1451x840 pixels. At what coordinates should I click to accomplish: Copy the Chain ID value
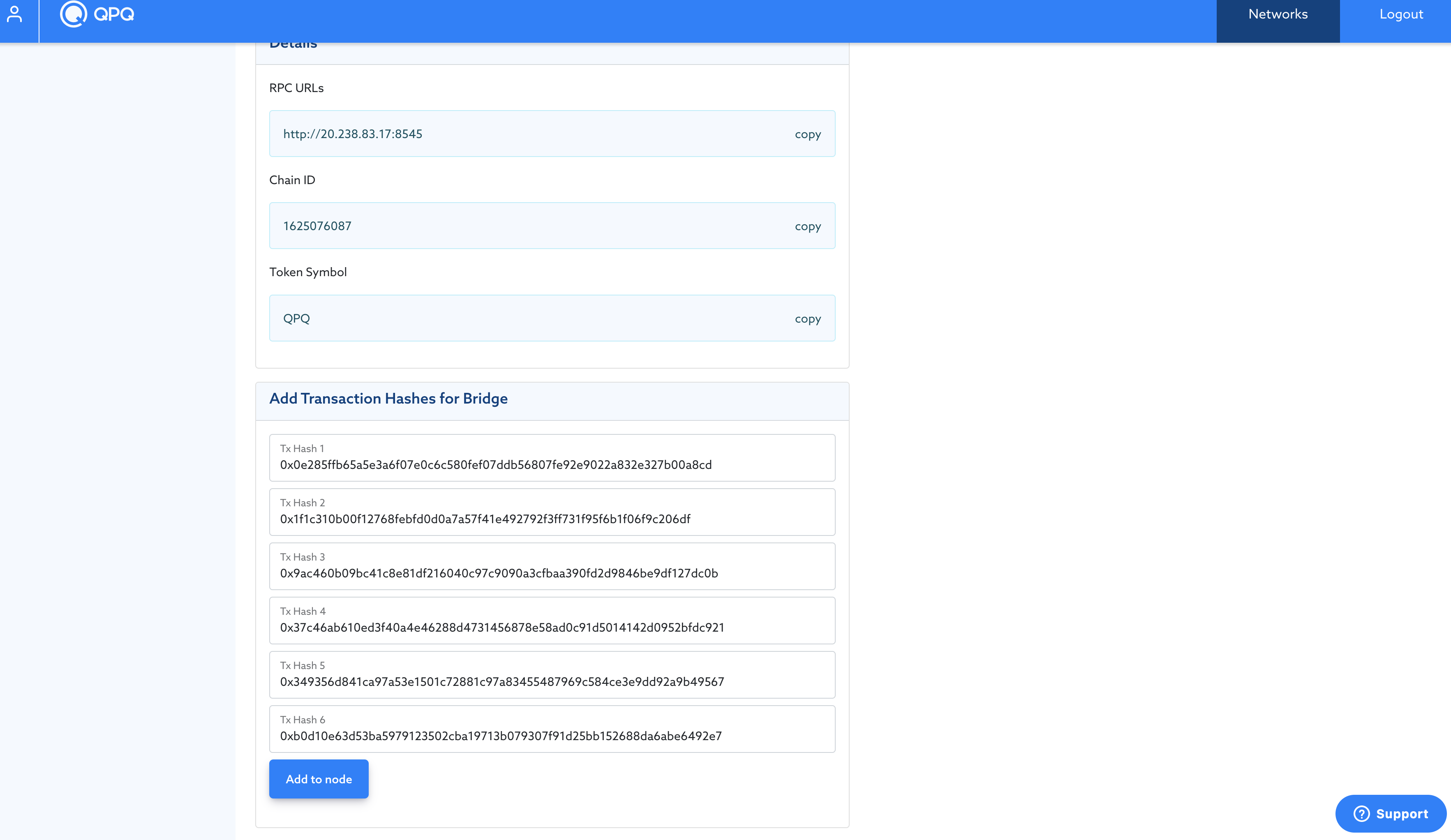tap(808, 226)
